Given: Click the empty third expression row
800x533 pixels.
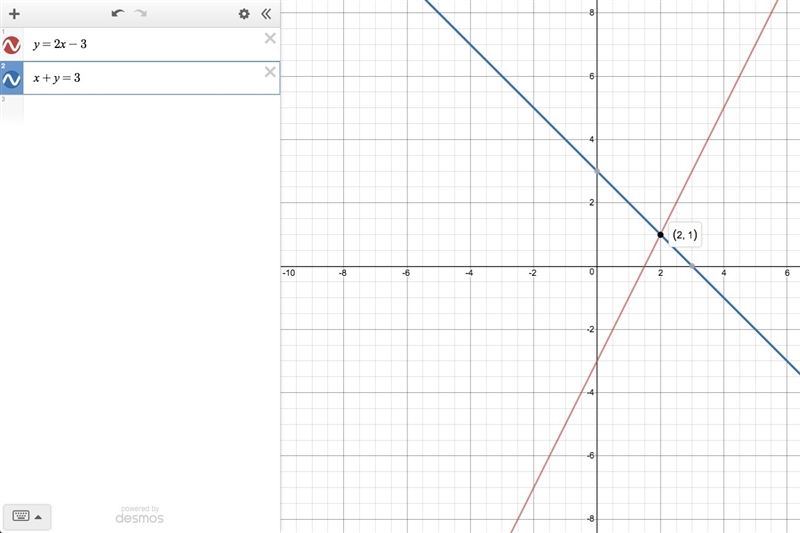Looking at the screenshot, I should pos(140,110).
